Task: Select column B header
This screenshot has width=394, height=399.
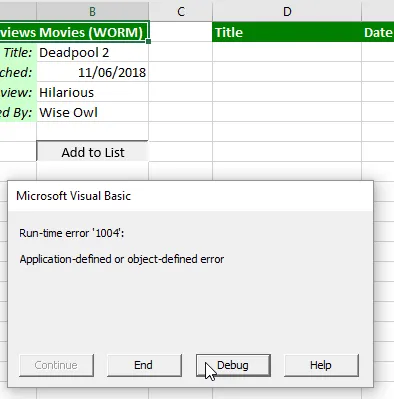Action: click(92, 11)
